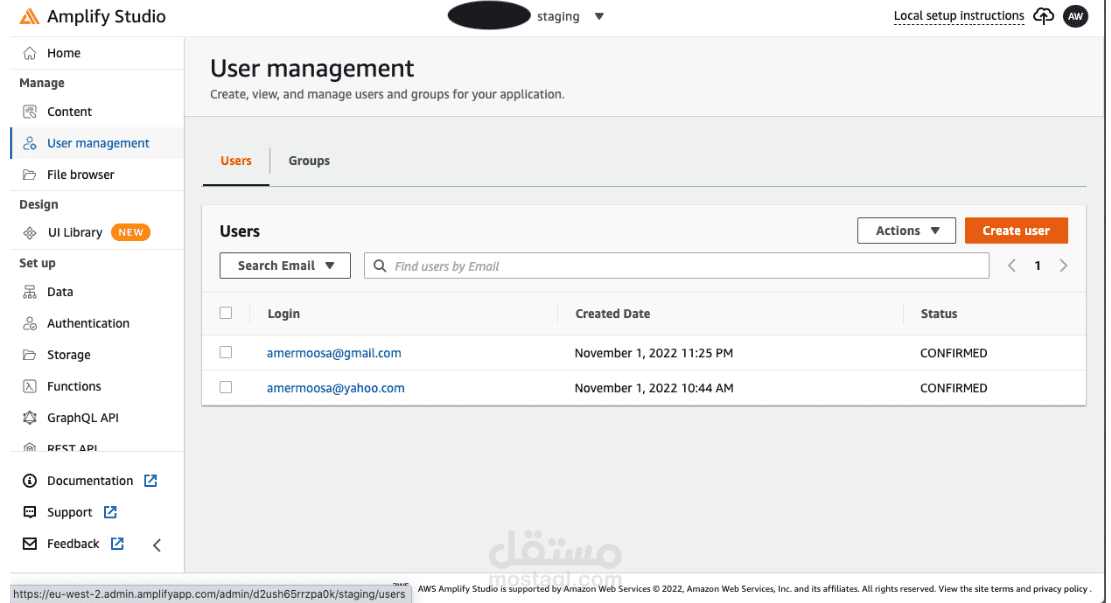Click the Authentication icon in sidebar
Viewport: 1111px width, 603px height.
(30, 324)
